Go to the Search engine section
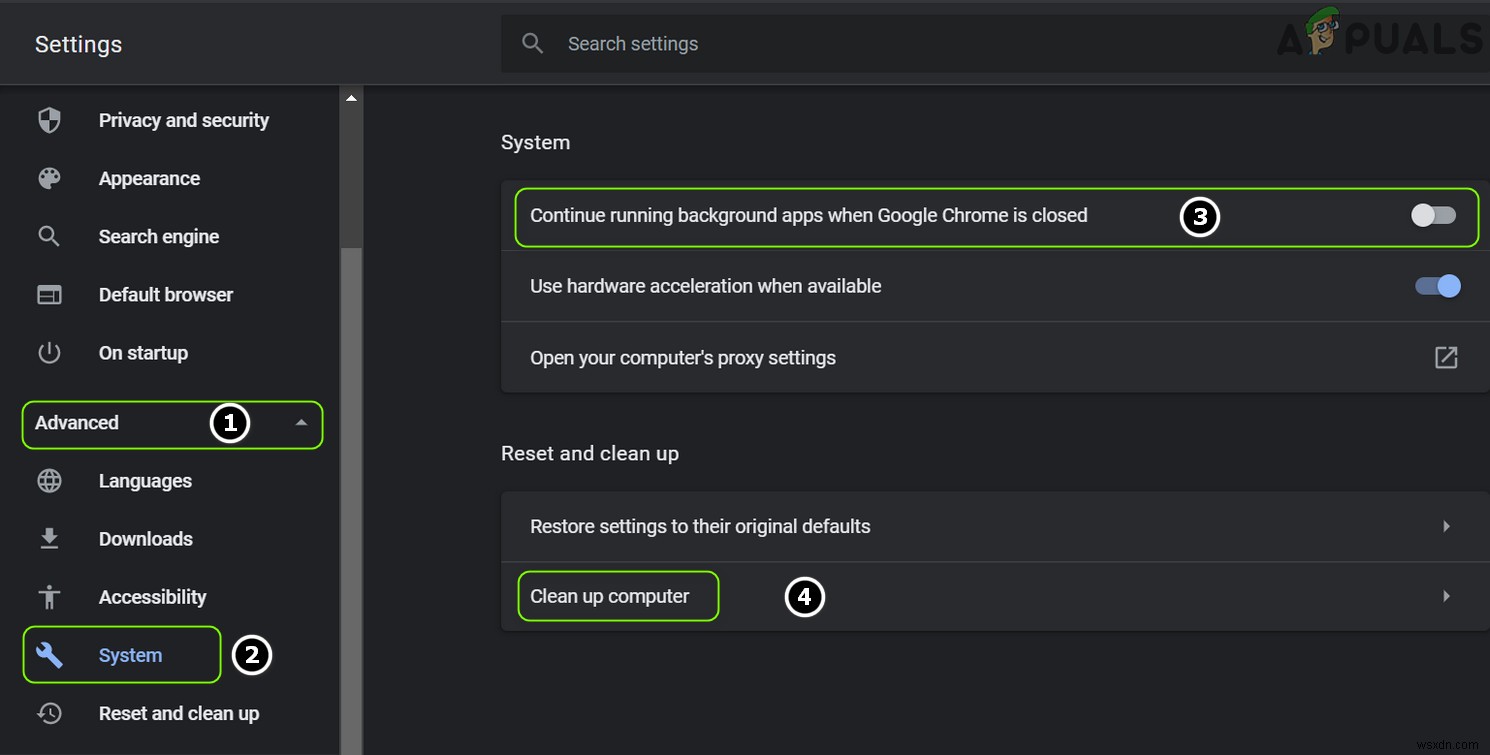The image size is (1490, 755). click(159, 236)
